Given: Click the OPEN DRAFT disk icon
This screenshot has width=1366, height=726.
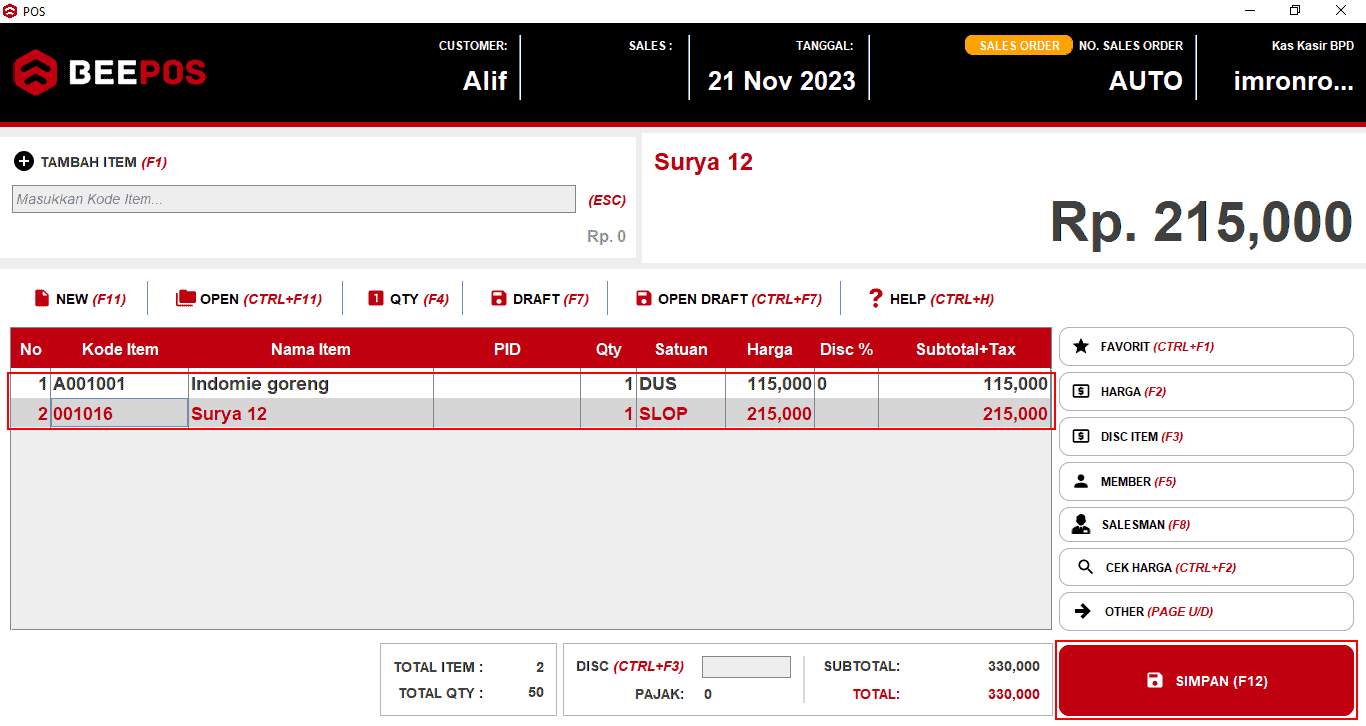Looking at the screenshot, I should (644, 298).
